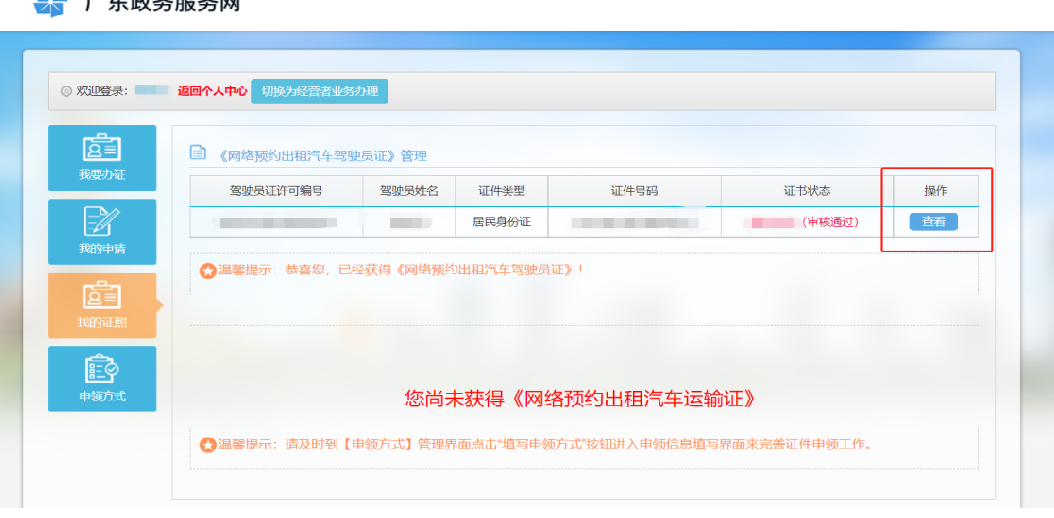Click the 证件号码 column header
Image resolution: width=1054 pixels, height=518 pixels.
pyautogui.click(x=634, y=191)
